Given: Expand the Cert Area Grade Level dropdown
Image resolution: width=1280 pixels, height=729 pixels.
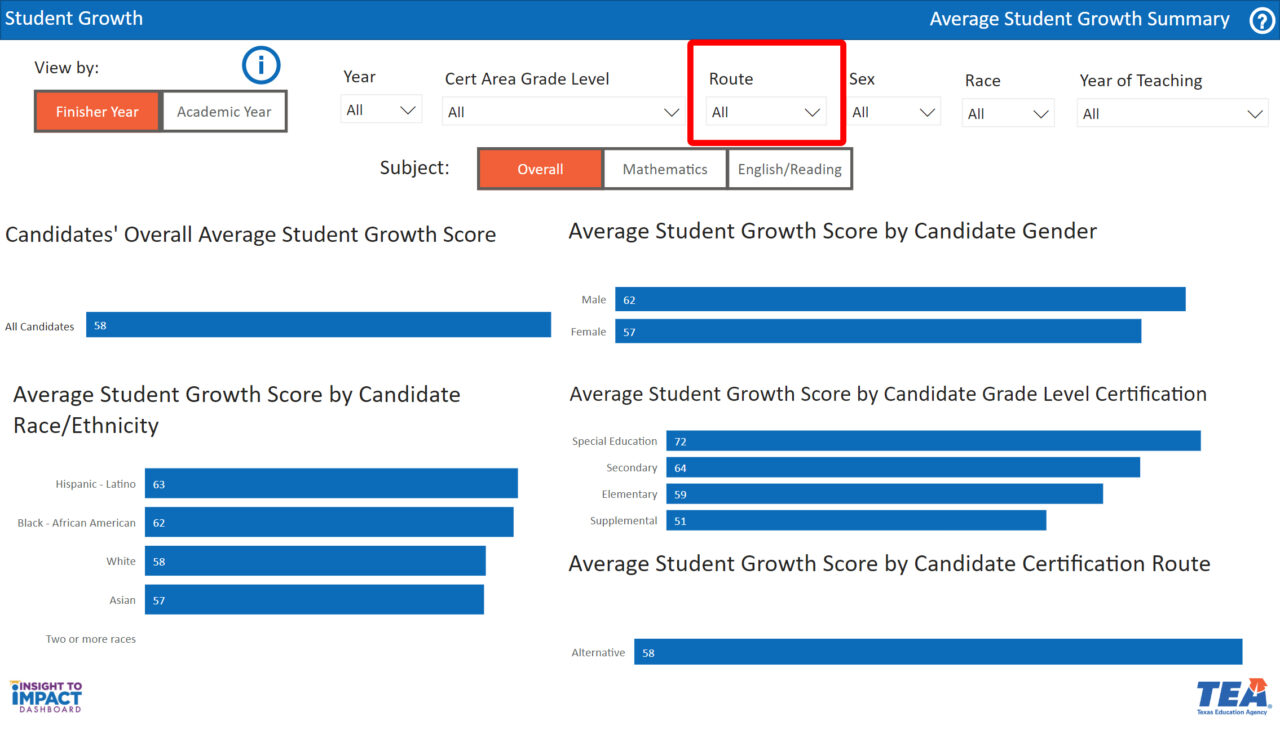Looking at the screenshot, I should tap(563, 112).
